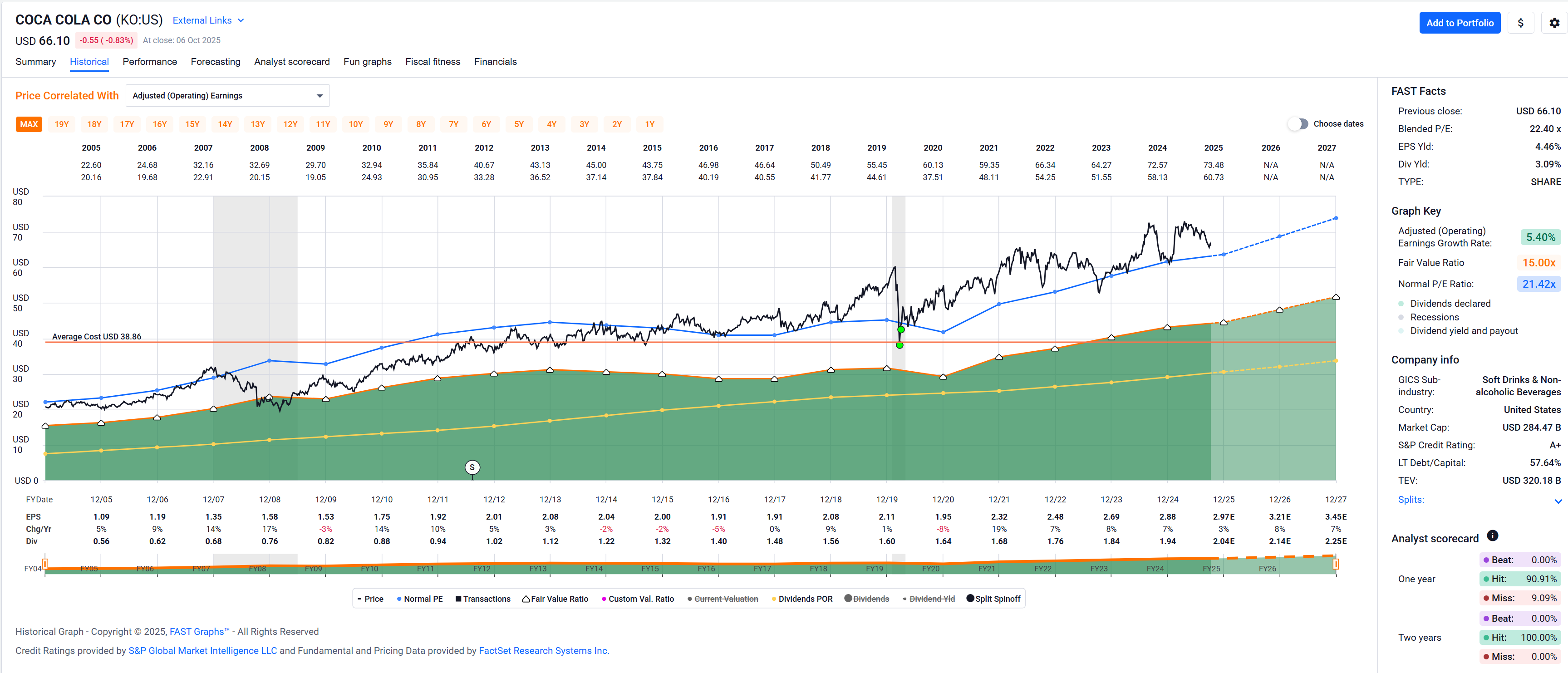Screen dimensions: 1568x673
Task: Expand the Splits section chevron
Action: pyautogui.click(x=1558, y=501)
